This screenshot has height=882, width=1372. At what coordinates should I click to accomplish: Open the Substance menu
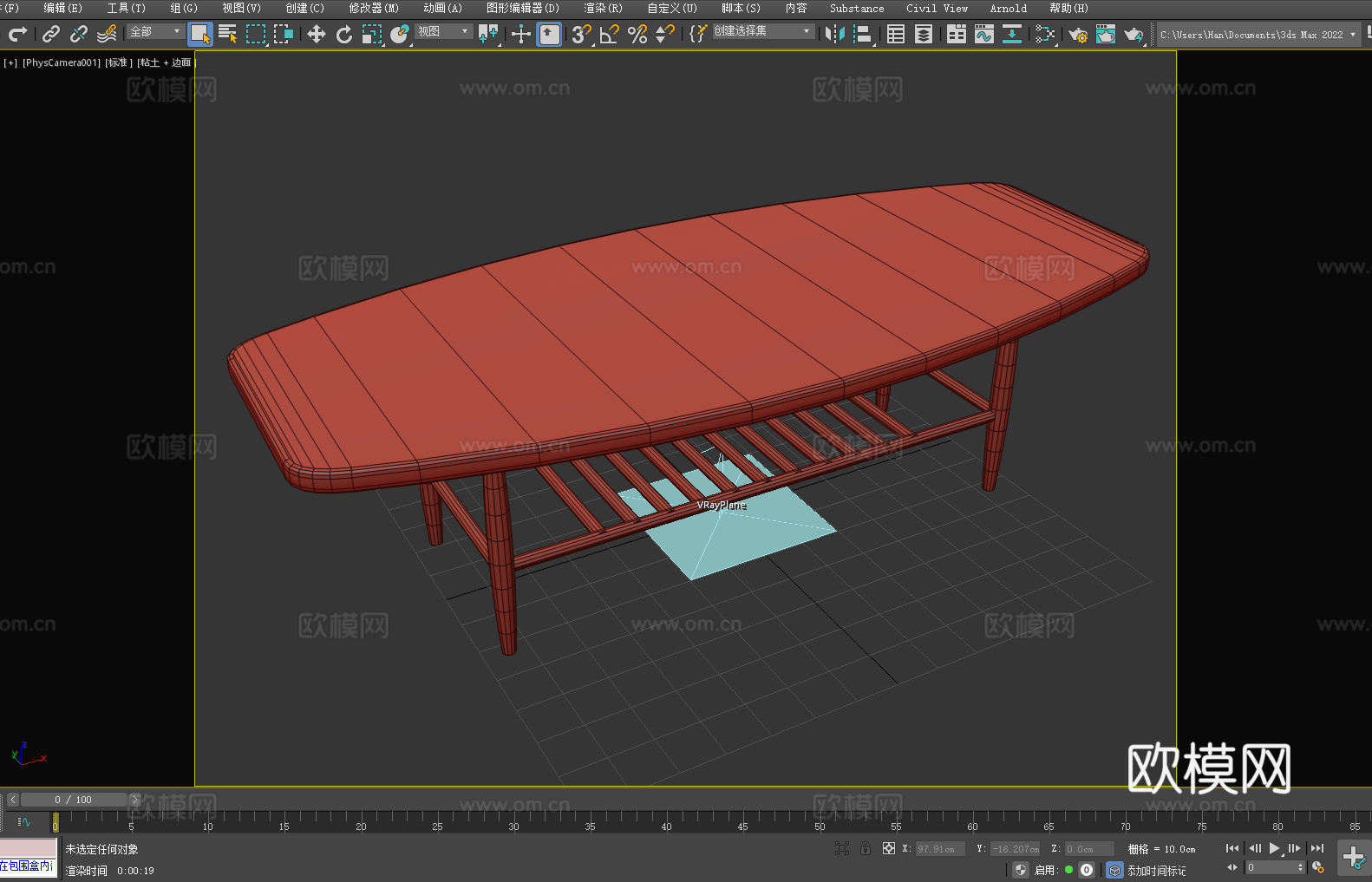pyautogui.click(x=857, y=8)
